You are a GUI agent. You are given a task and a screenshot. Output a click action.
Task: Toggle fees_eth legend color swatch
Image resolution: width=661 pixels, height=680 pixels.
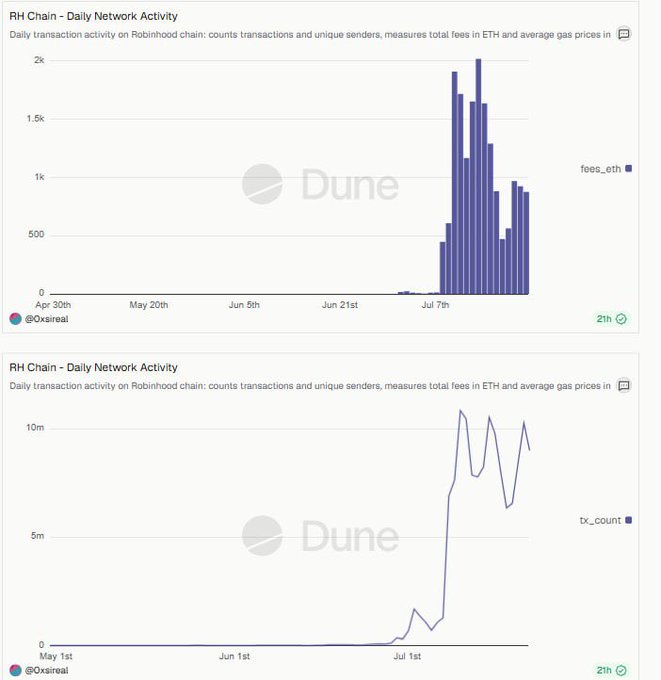click(628, 168)
